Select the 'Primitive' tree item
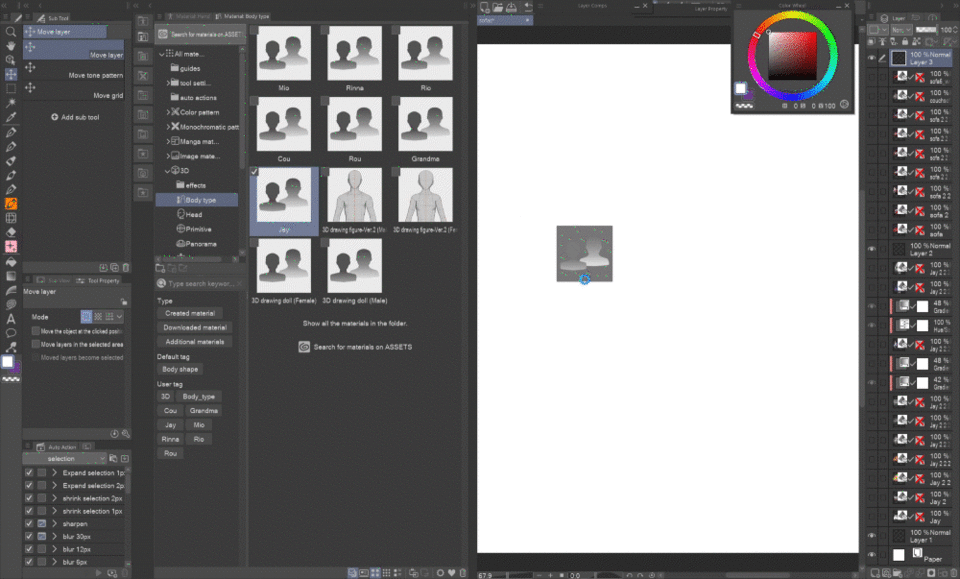This screenshot has height=579, width=960. point(194,230)
